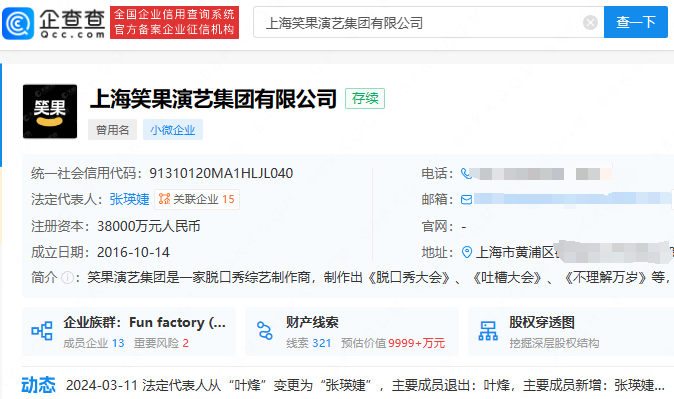Image resolution: width=674 pixels, height=399 pixels.
Task: Click the 存续 status tag
Action: 365,98
